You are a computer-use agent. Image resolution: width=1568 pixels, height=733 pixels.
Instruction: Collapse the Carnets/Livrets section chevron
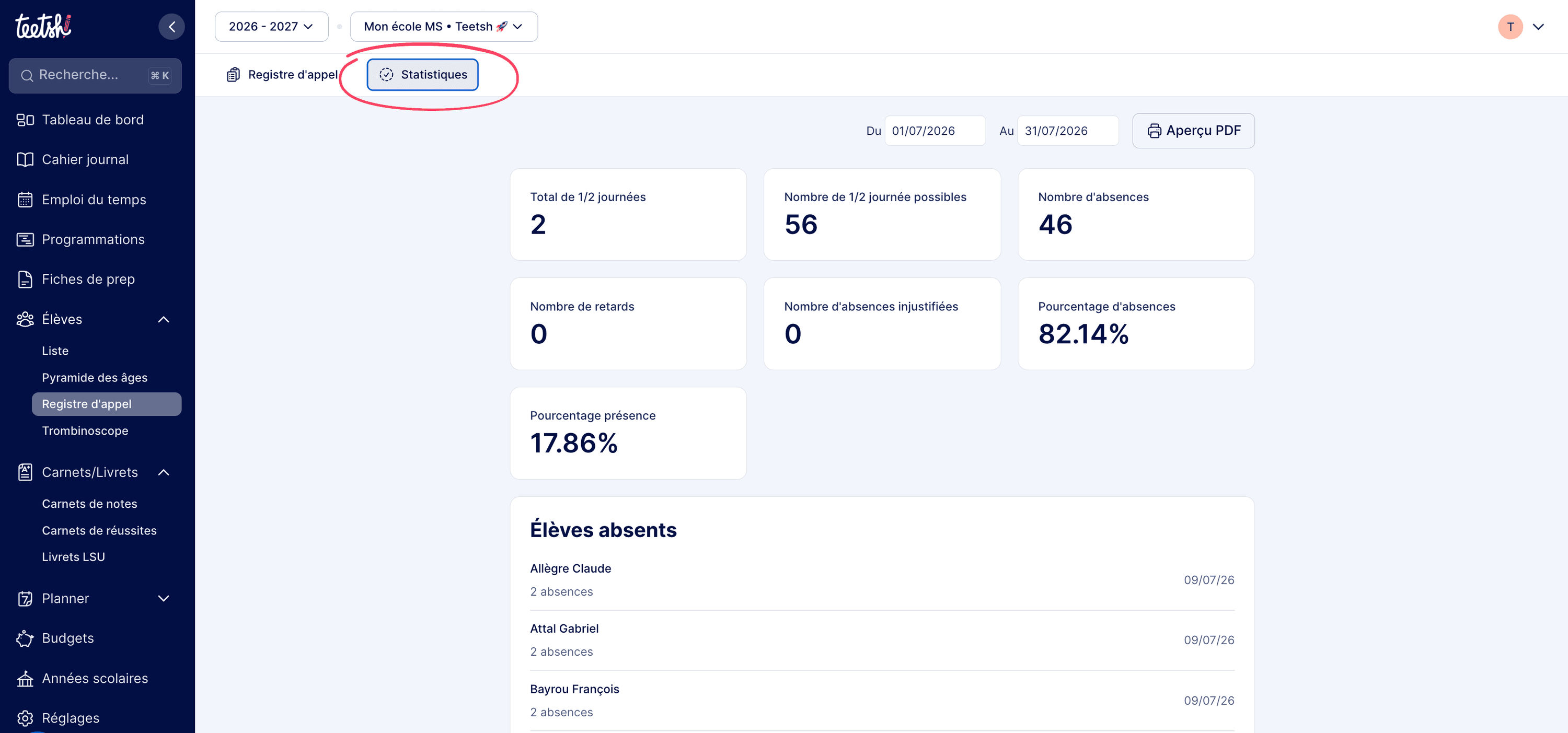pos(164,472)
